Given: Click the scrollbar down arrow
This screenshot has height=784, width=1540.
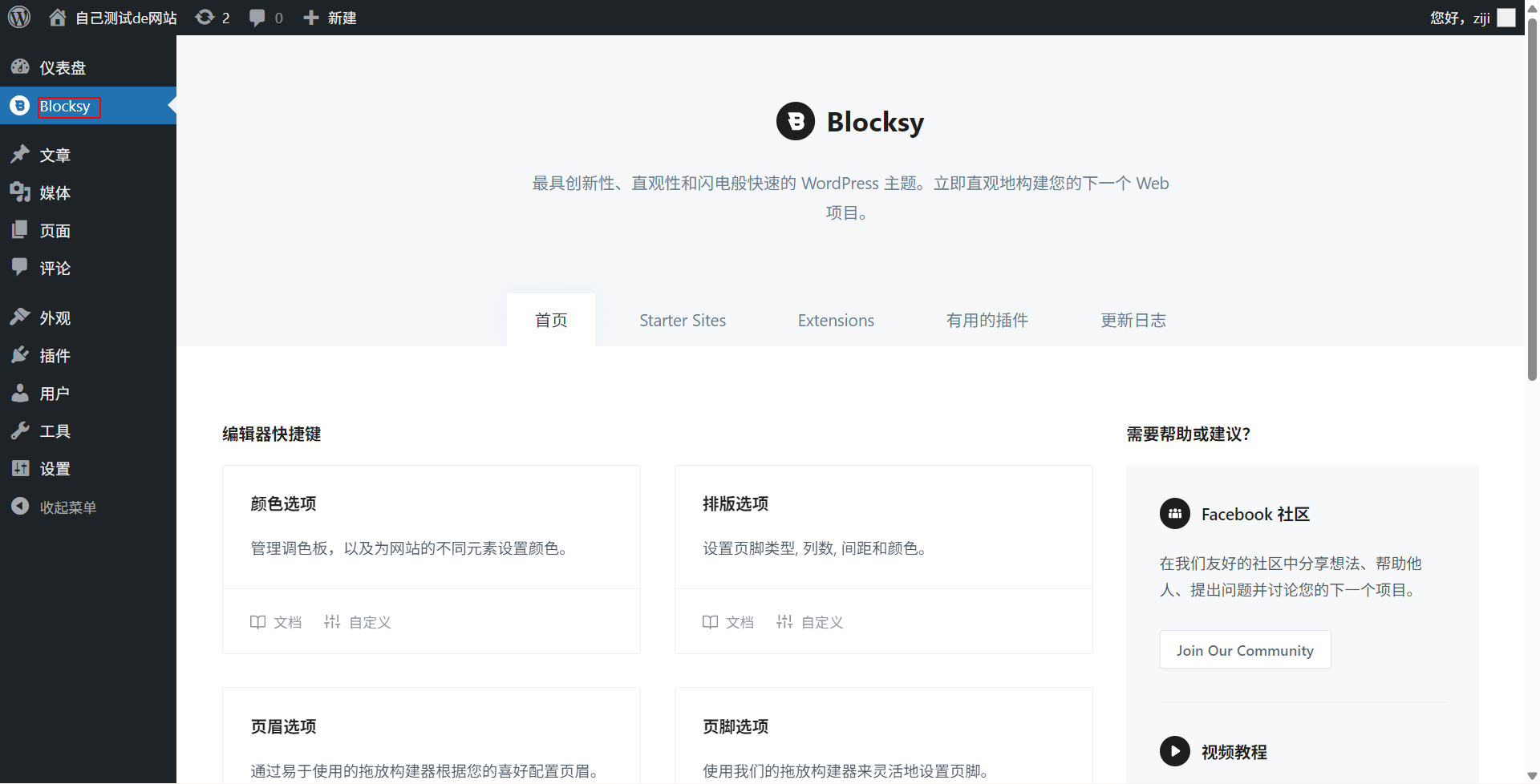Looking at the screenshot, I should coord(1532,775).
